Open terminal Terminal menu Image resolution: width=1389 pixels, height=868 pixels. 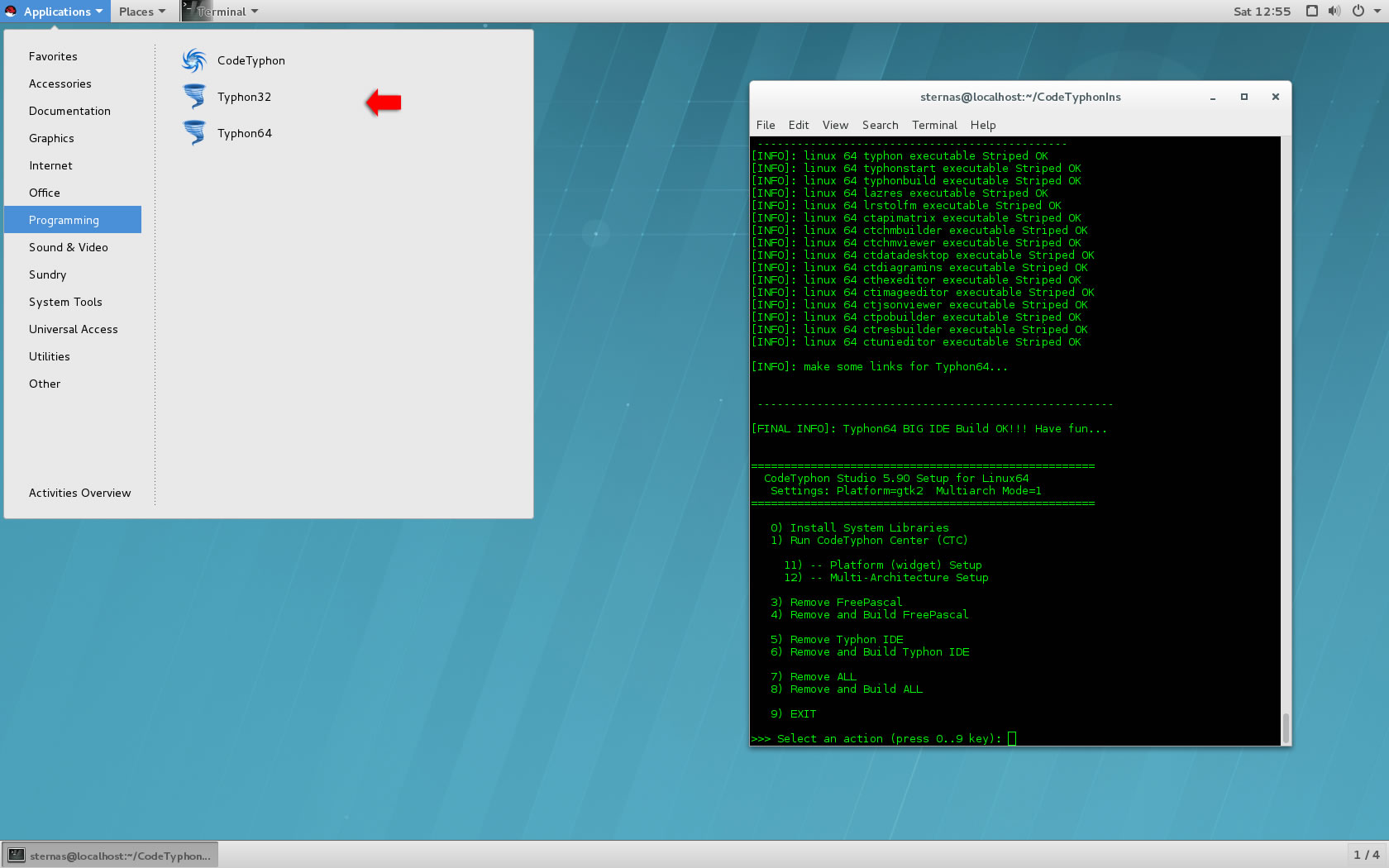click(934, 125)
